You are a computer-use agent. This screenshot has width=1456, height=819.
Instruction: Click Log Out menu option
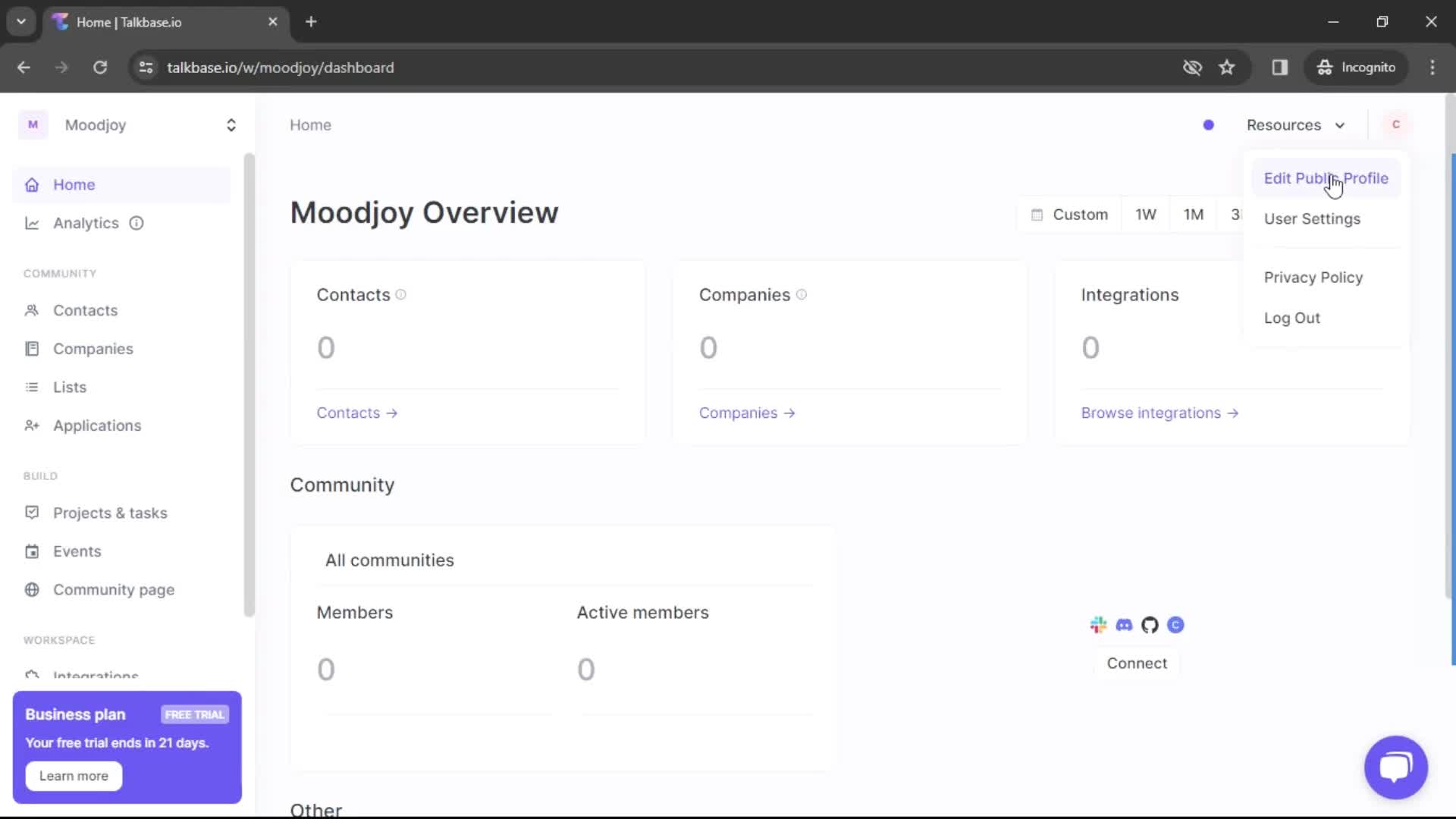[1291, 317]
